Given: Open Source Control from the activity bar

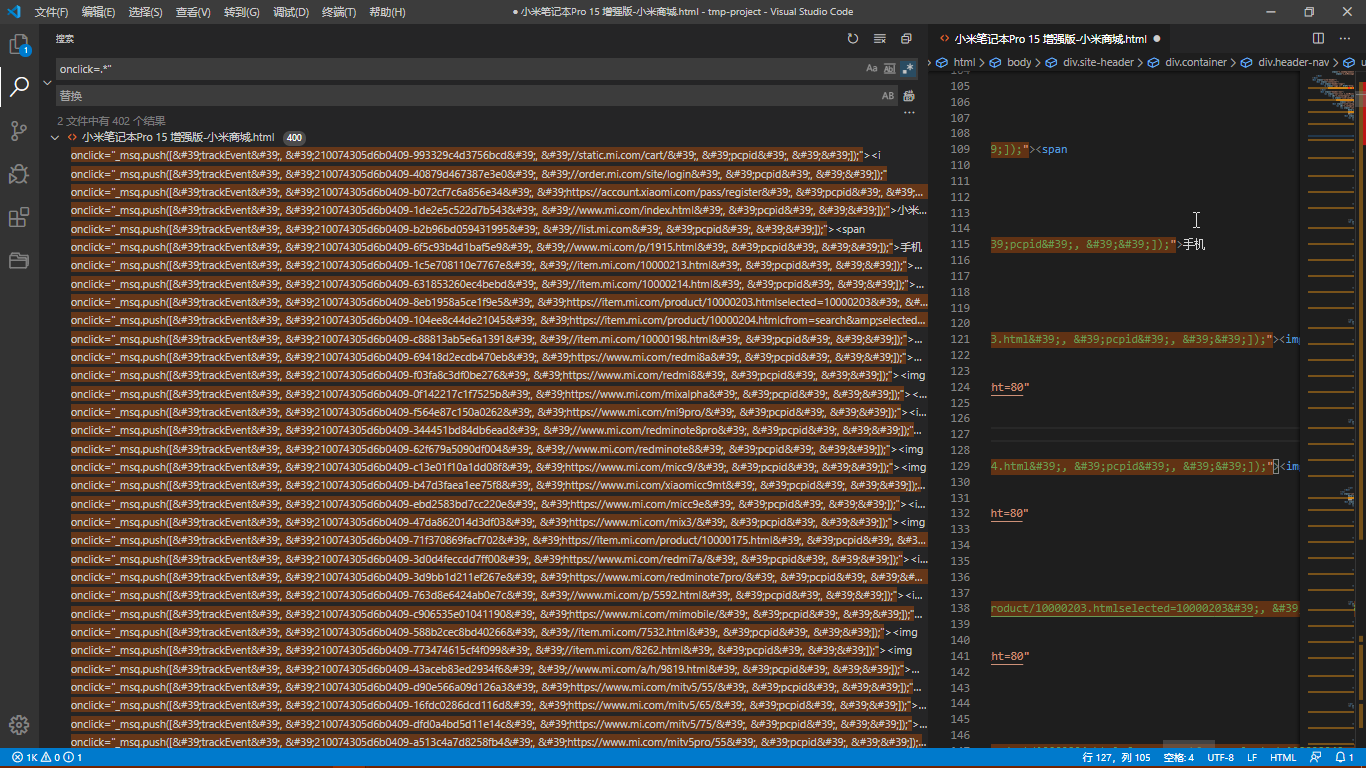Looking at the screenshot, I should click(20, 131).
